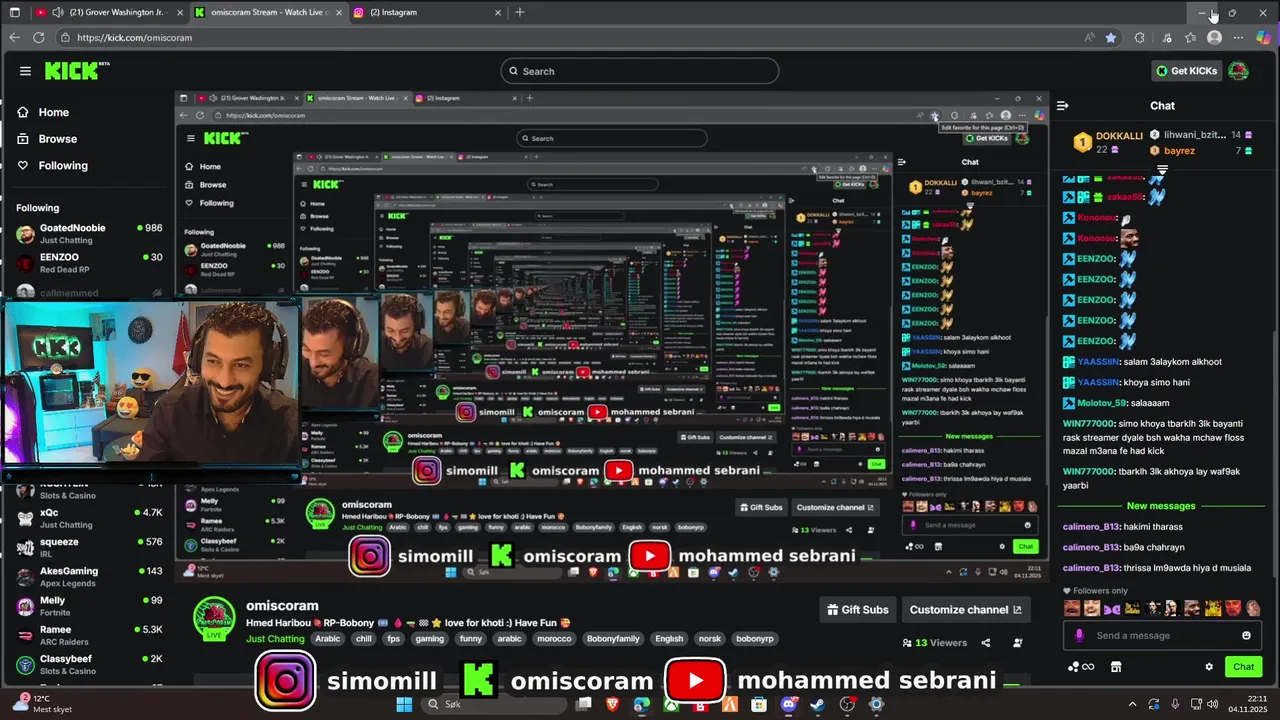
Task: Click the purple microphone icon in chat input
Action: pyautogui.click(x=1079, y=635)
